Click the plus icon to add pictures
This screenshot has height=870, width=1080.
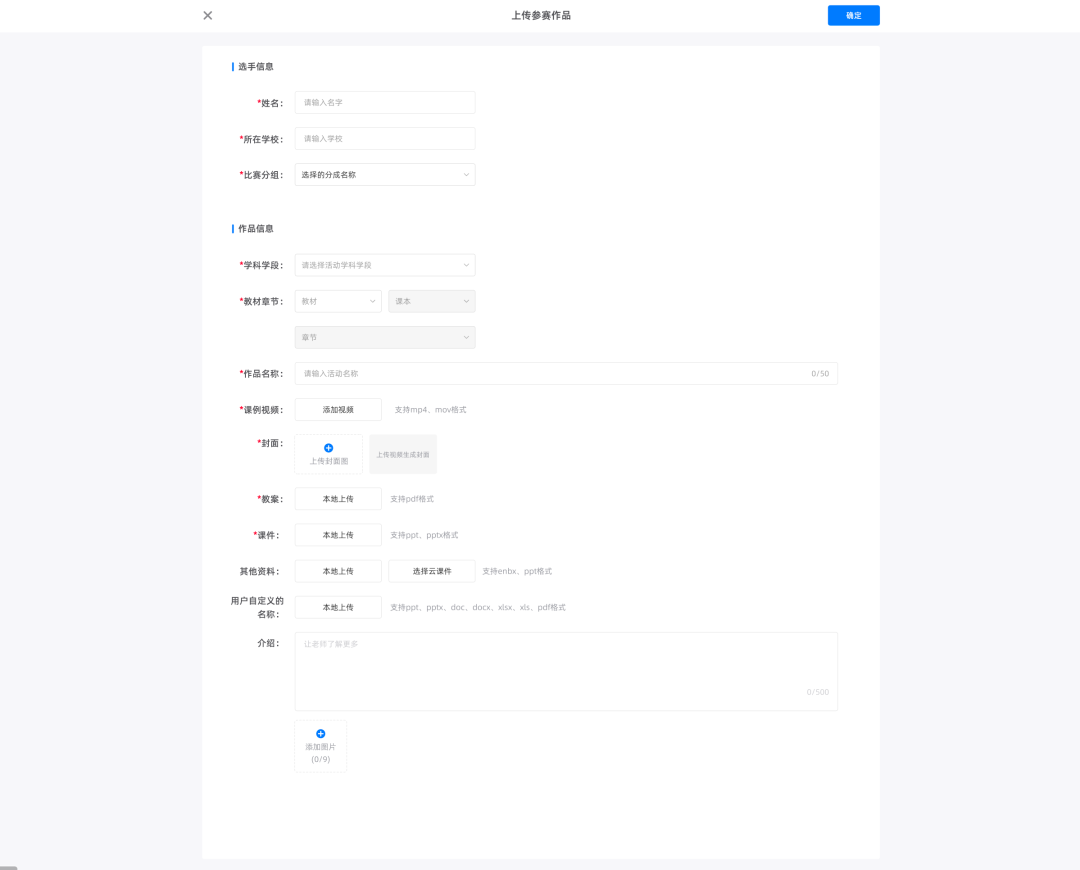(x=320, y=734)
